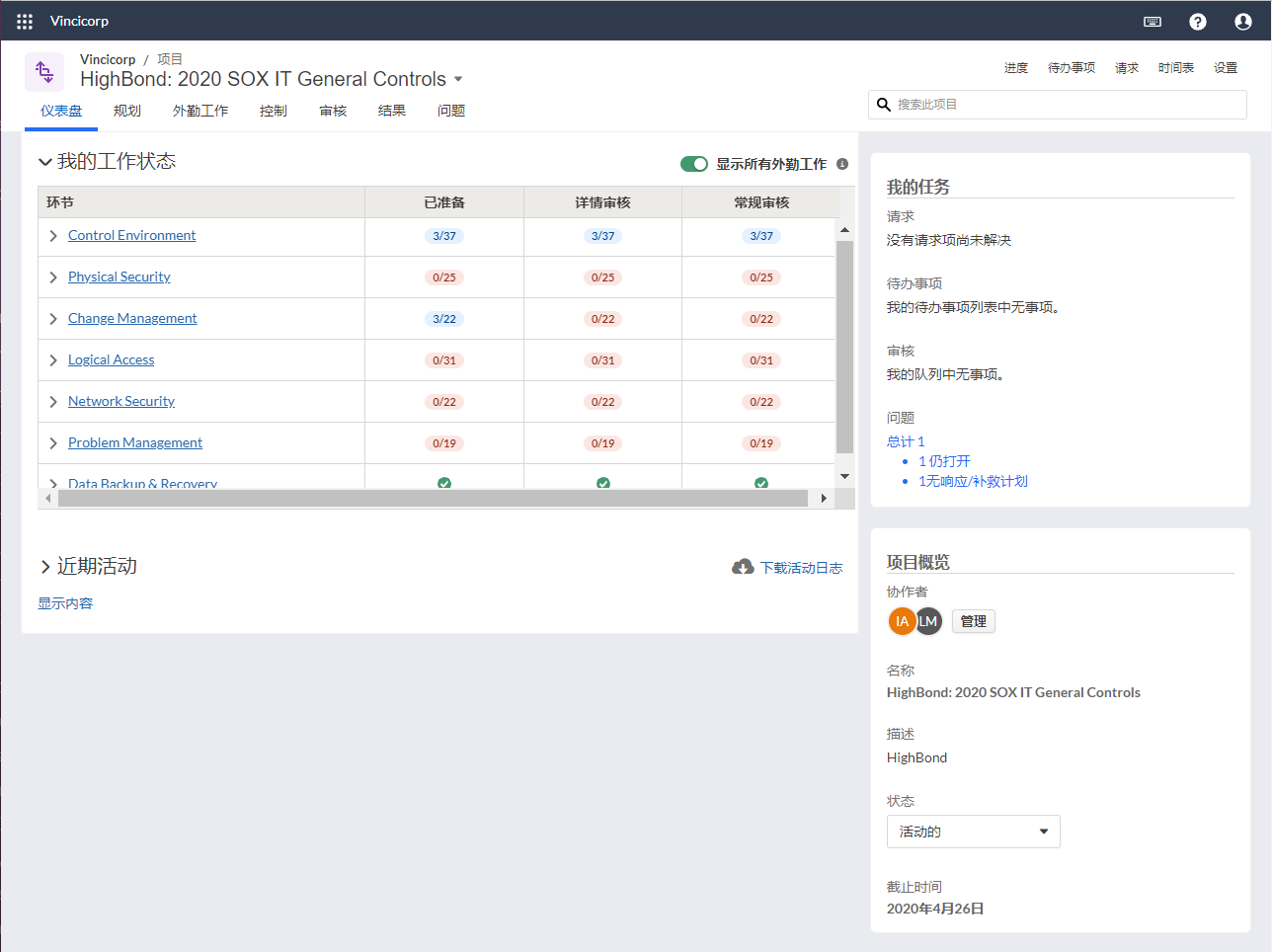Click the 搜索此项目 search field
1272x952 pixels.
coord(1057,105)
